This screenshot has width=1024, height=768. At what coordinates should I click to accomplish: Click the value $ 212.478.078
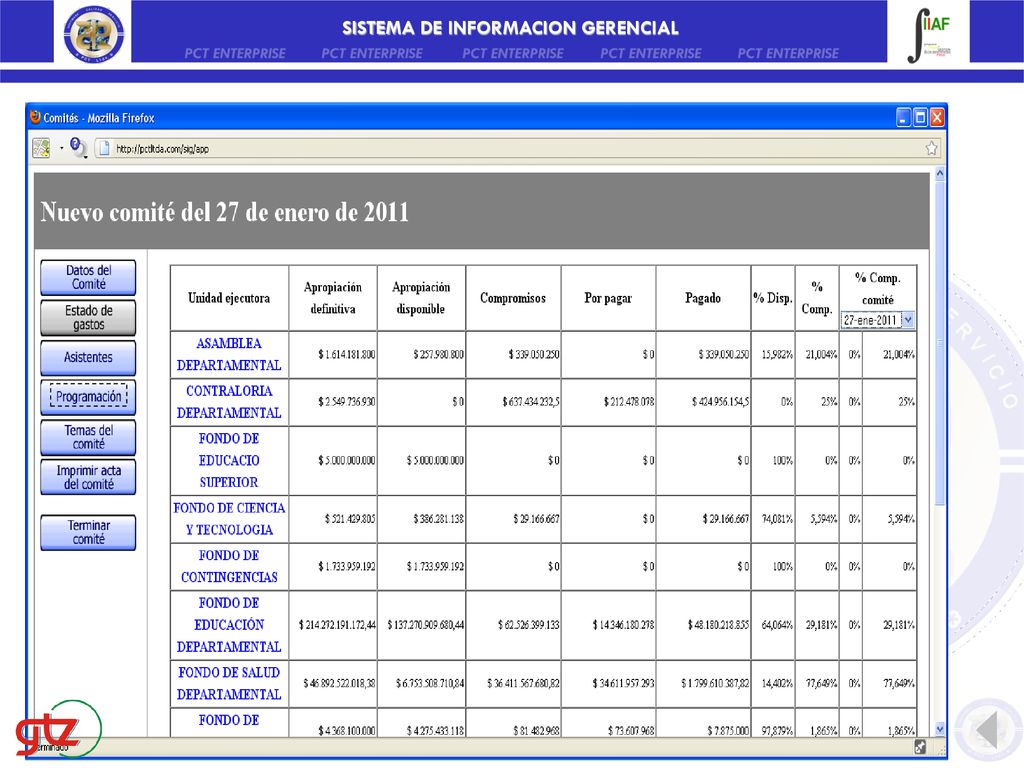point(629,402)
